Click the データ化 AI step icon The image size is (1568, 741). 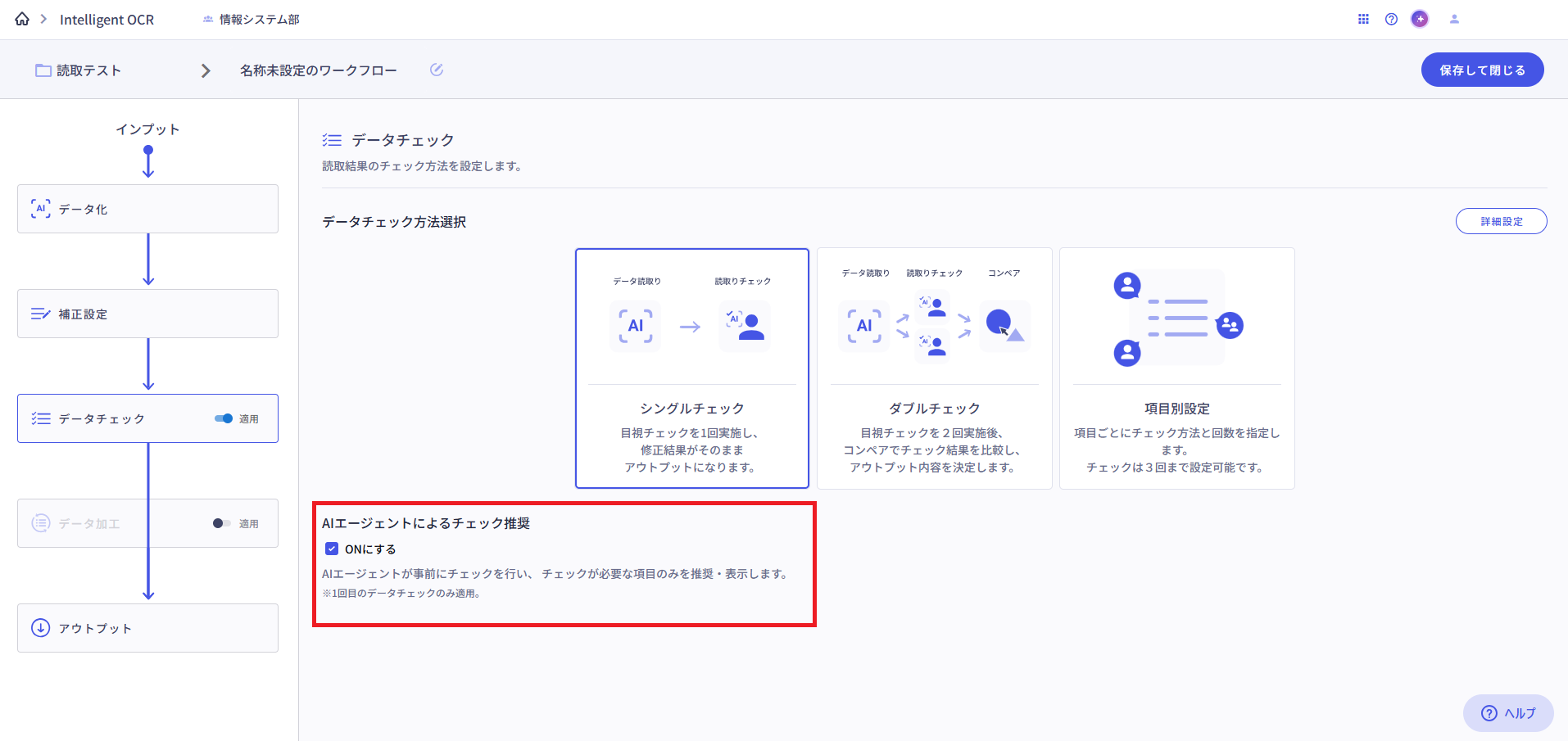click(40, 209)
